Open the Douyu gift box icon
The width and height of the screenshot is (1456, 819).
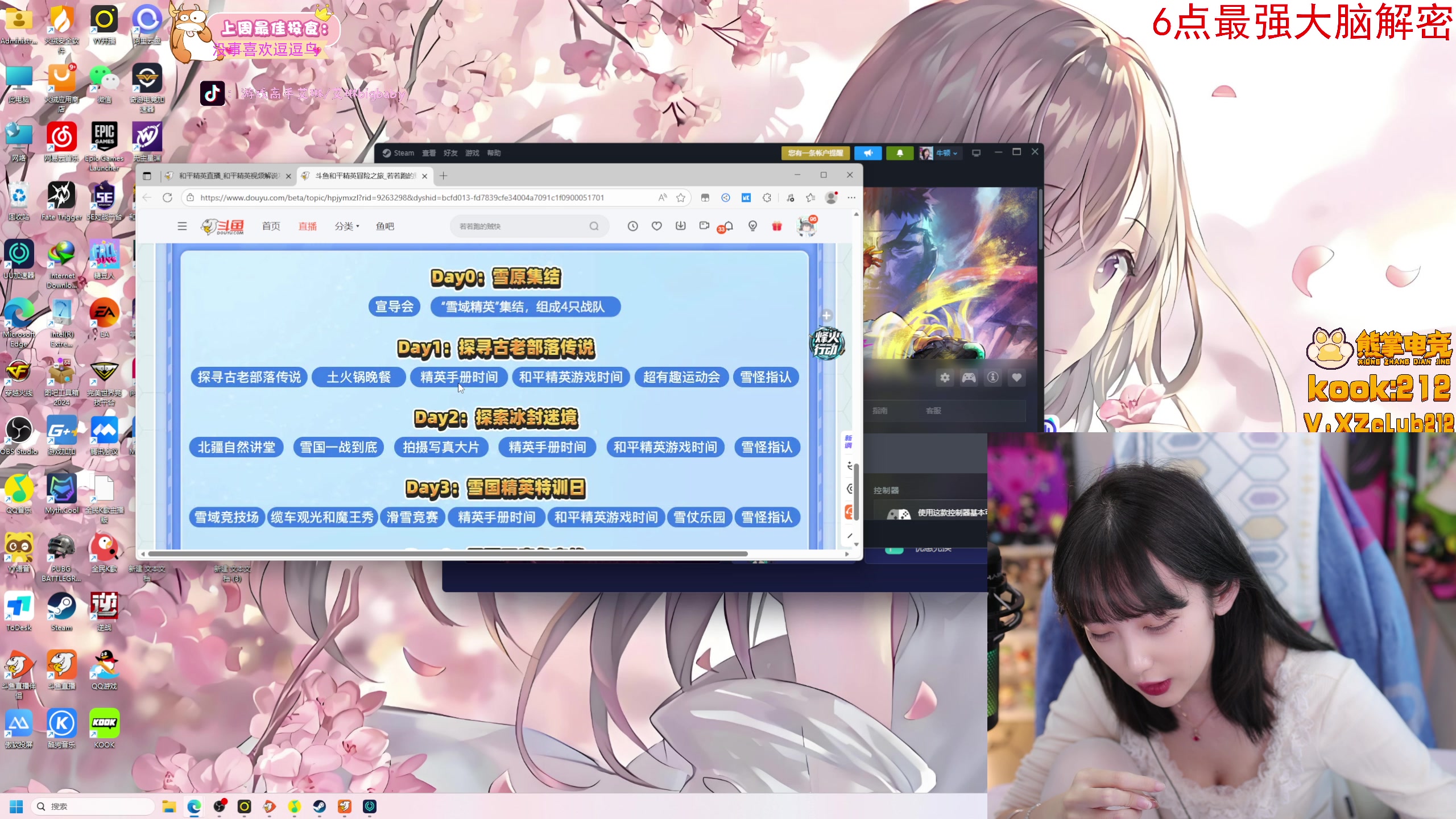click(x=776, y=225)
